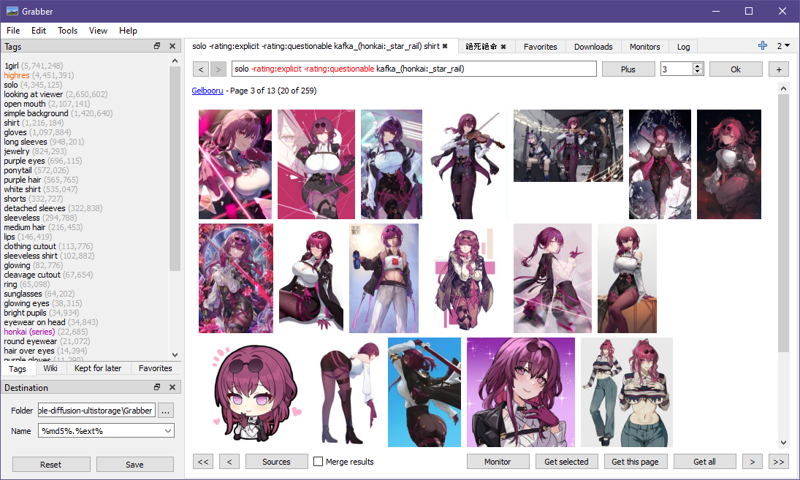This screenshot has height=480, width=800.
Task: Click the purple eyes tag
Action: [24, 161]
